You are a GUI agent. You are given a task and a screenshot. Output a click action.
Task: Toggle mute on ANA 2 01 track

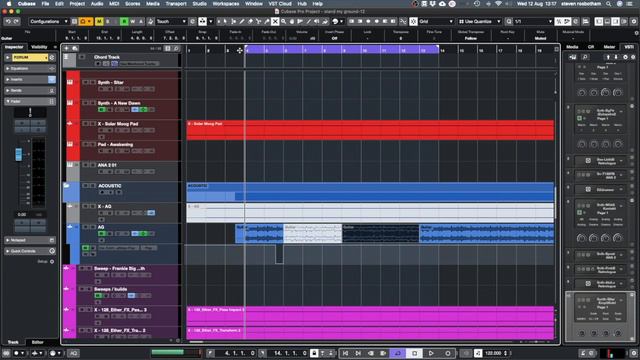point(85,165)
